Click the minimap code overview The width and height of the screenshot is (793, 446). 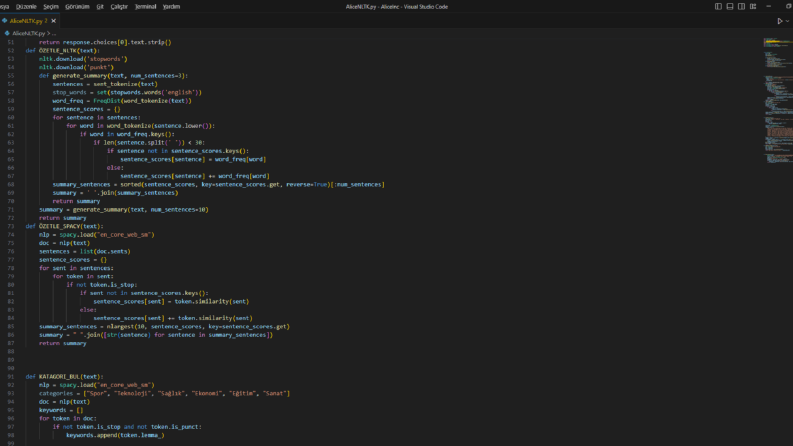coord(778,101)
